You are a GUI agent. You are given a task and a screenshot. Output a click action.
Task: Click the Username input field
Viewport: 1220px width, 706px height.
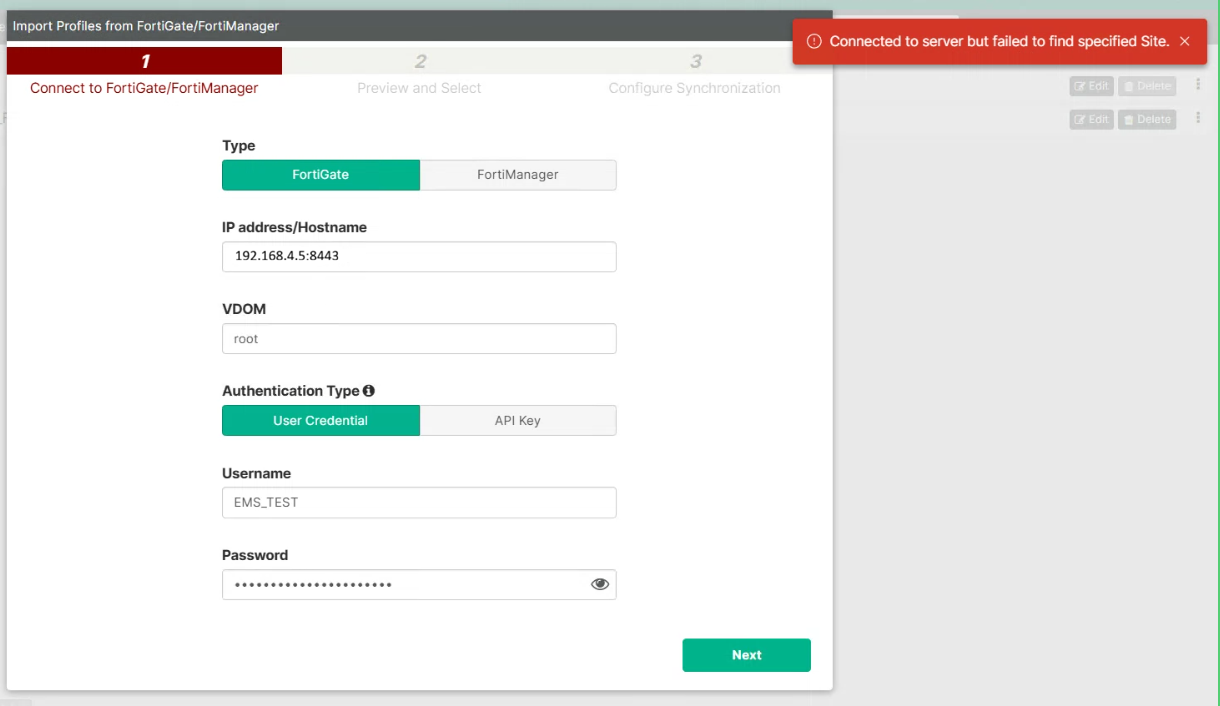419,503
